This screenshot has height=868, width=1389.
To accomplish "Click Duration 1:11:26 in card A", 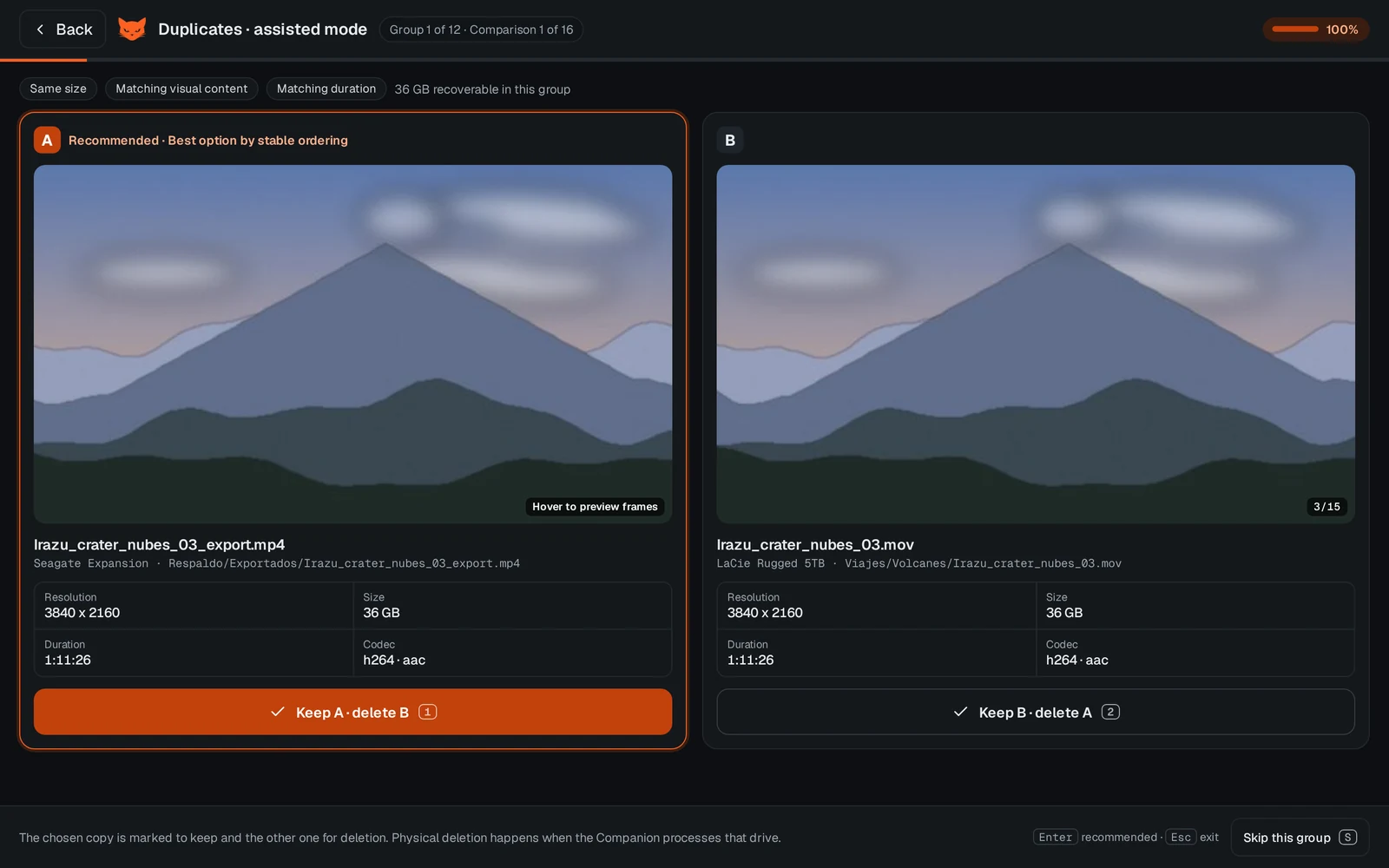I will click(194, 653).
